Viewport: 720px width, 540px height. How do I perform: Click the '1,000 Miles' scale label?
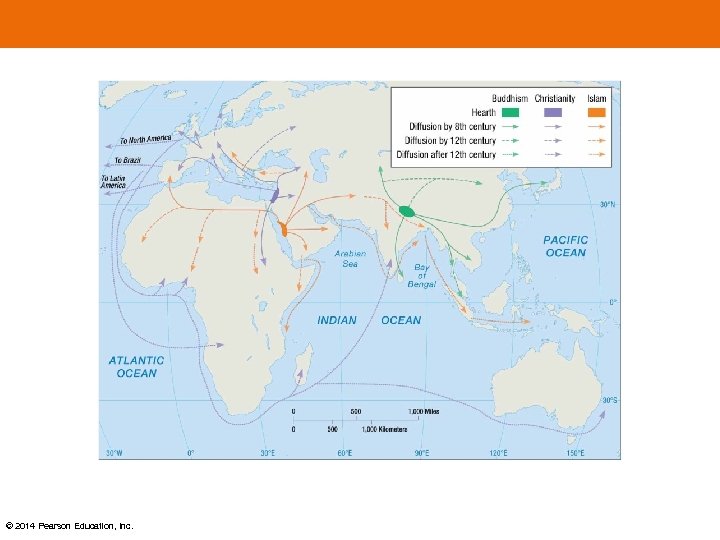423,411
